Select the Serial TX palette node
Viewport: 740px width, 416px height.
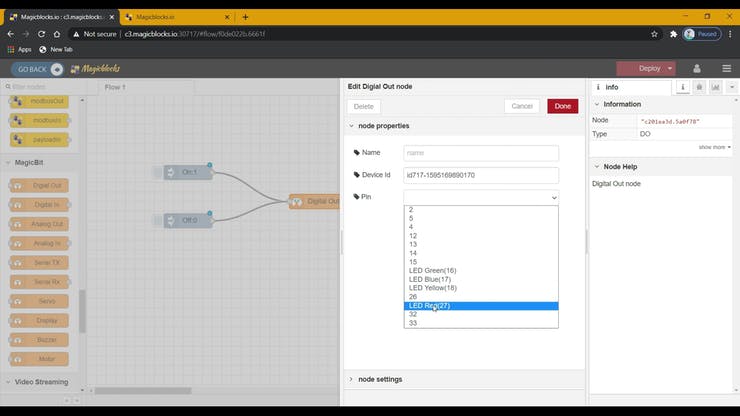coord(40,263)
